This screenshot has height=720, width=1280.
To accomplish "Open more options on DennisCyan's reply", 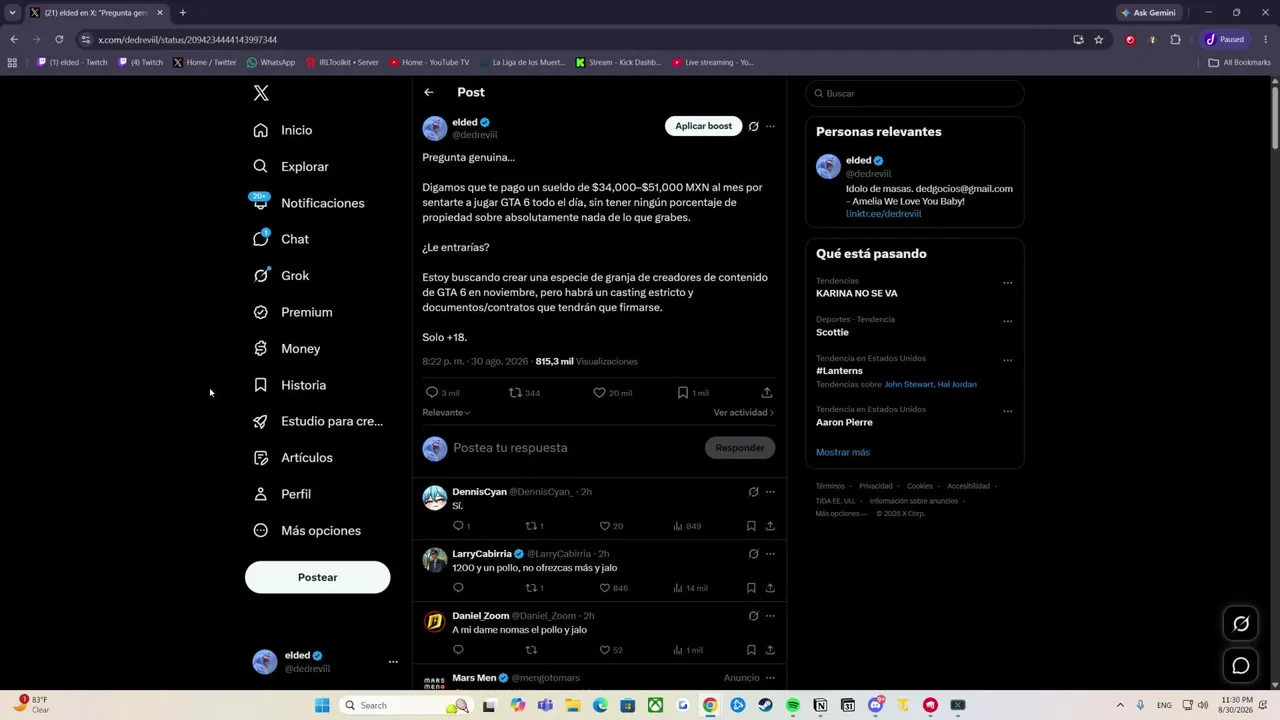I will tap(770, 492).
